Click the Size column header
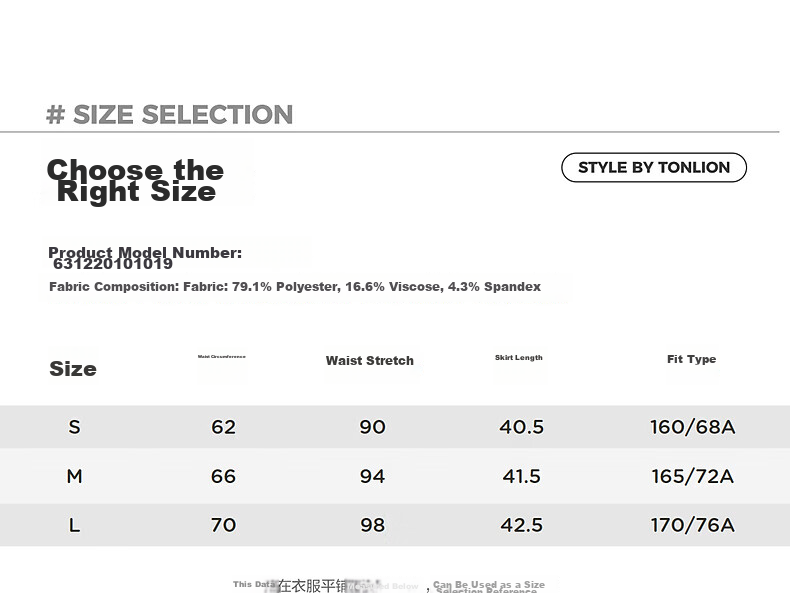 pyautogui.click(x=73, y=369)
